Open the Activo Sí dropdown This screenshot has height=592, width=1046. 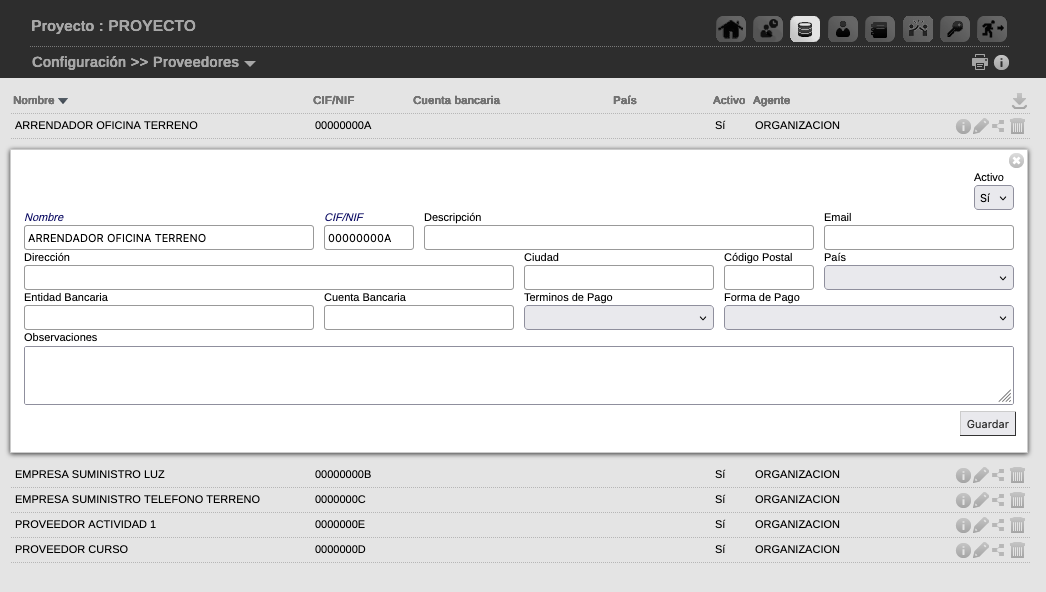[x=993, y=198]
